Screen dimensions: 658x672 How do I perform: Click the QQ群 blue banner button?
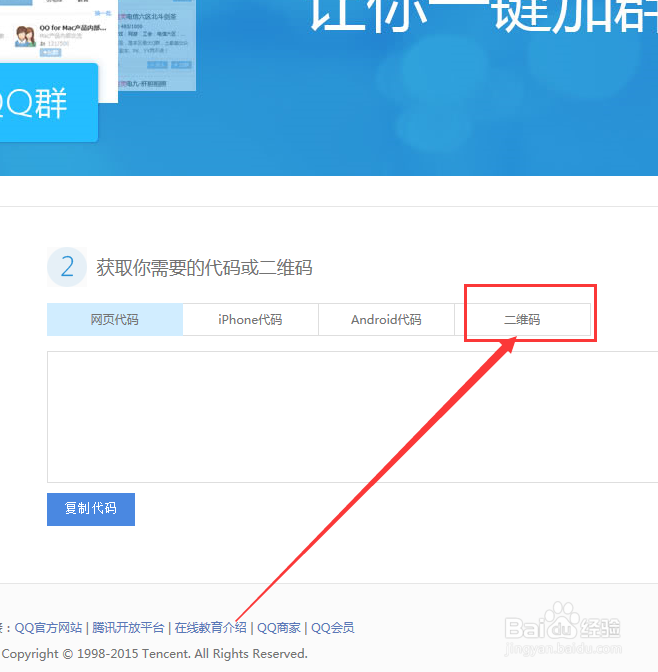click(48, 103)
